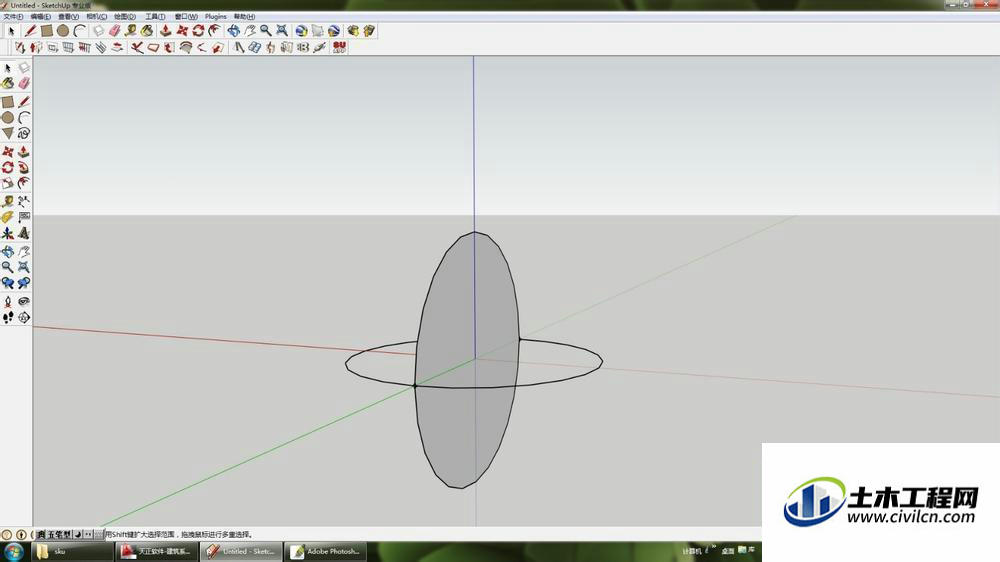This screenshot has width=1000, height=562.
Task: Select the Freehand tool in left toolbar
Action: click(24, 133)
